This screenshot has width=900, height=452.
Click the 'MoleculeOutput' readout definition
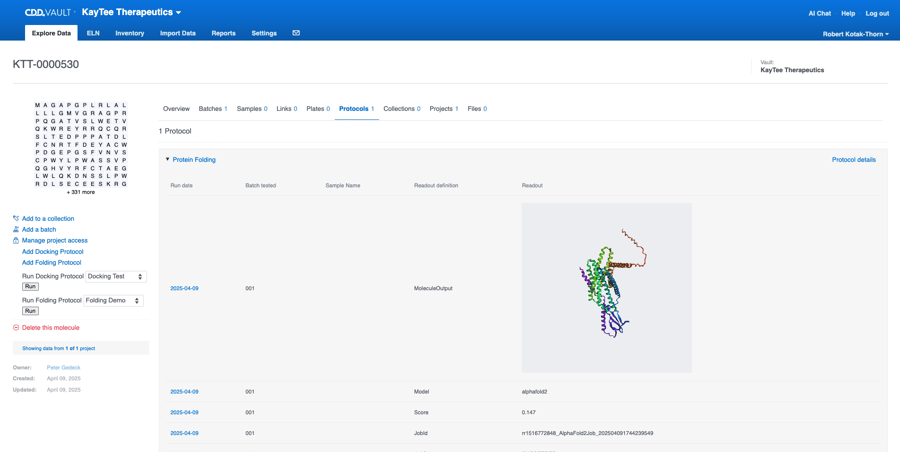[433, 288]
